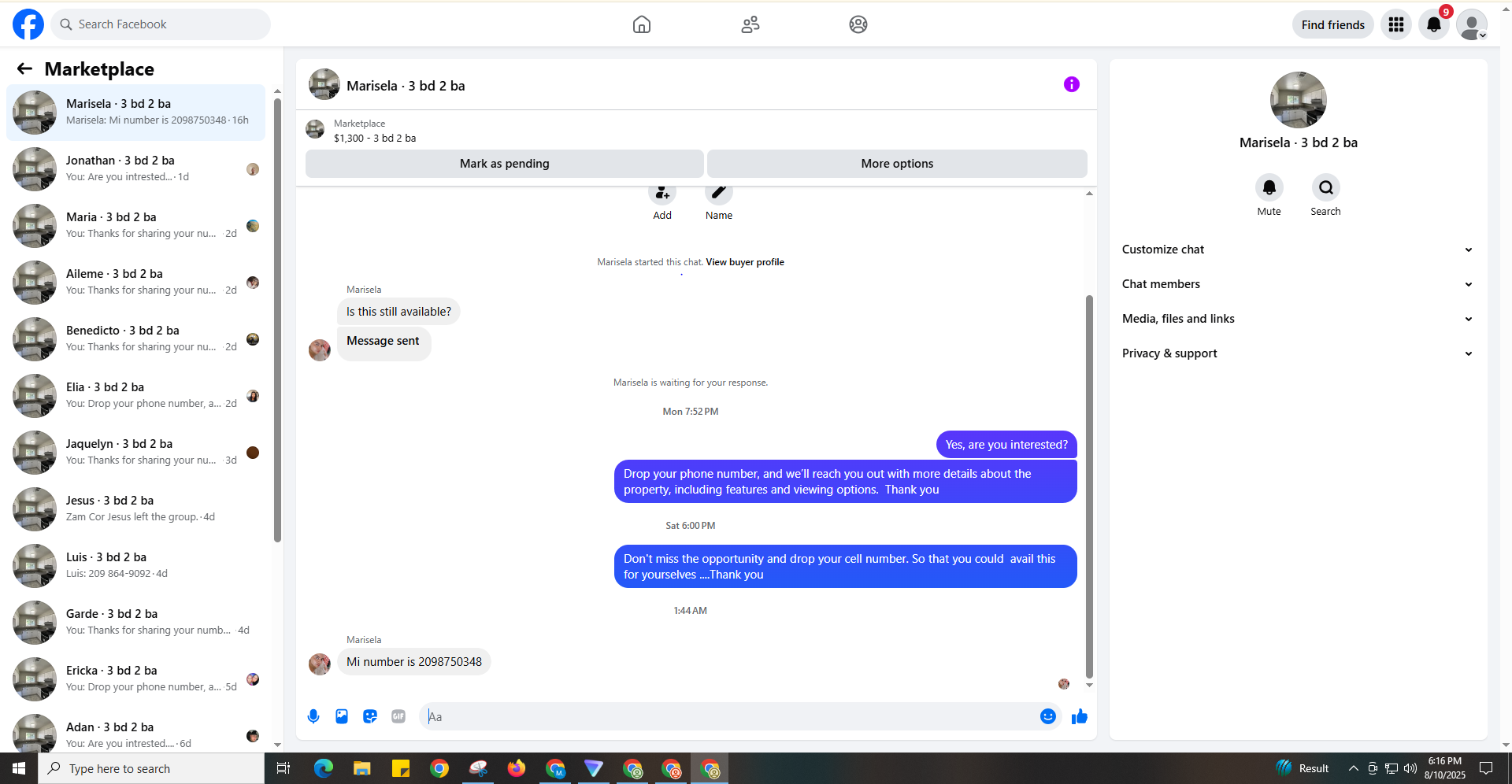Open the Friends icon in top navigation

(750, 24)
